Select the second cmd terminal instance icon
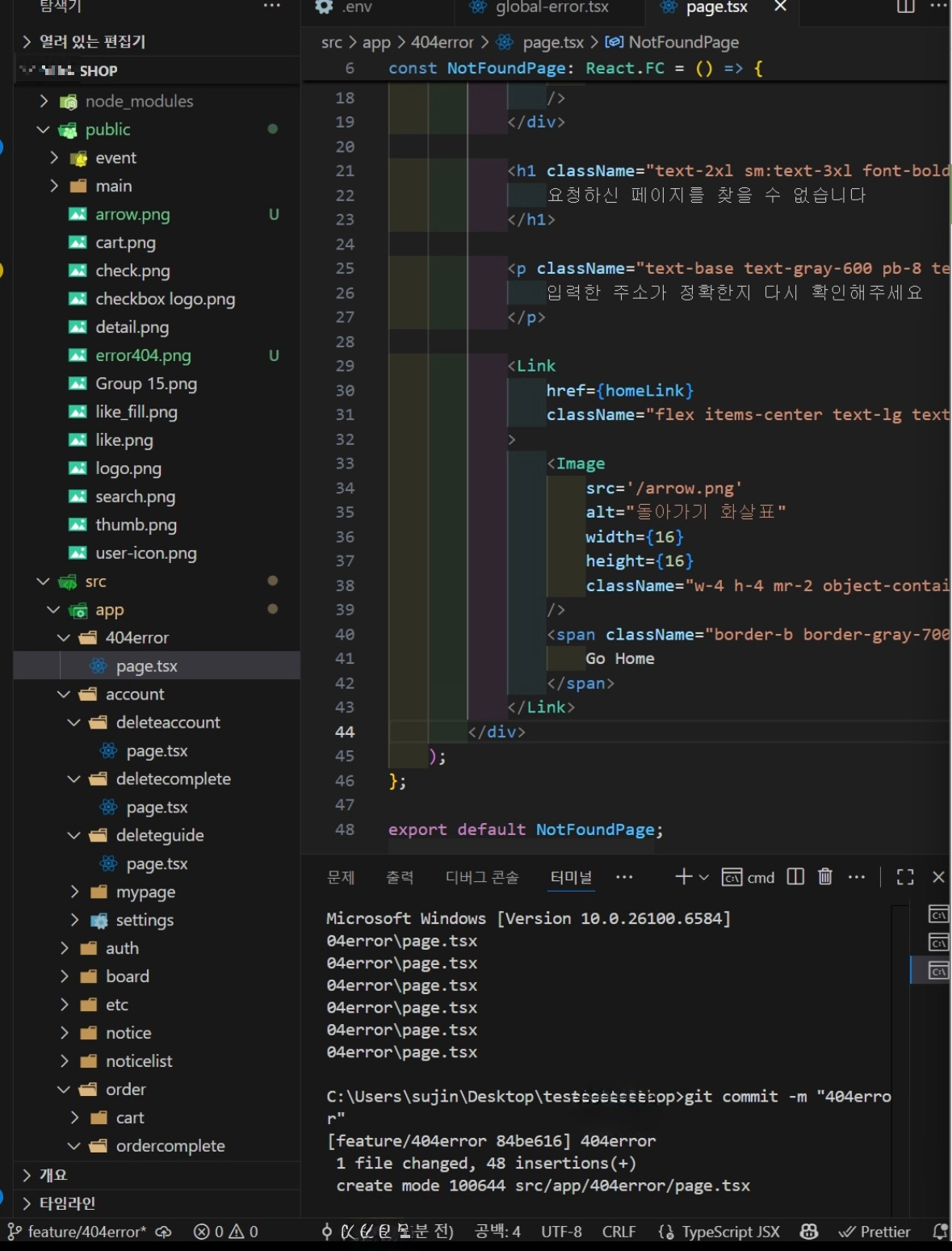The width and height of the screenshot is (952, 1251). [937, 942]
